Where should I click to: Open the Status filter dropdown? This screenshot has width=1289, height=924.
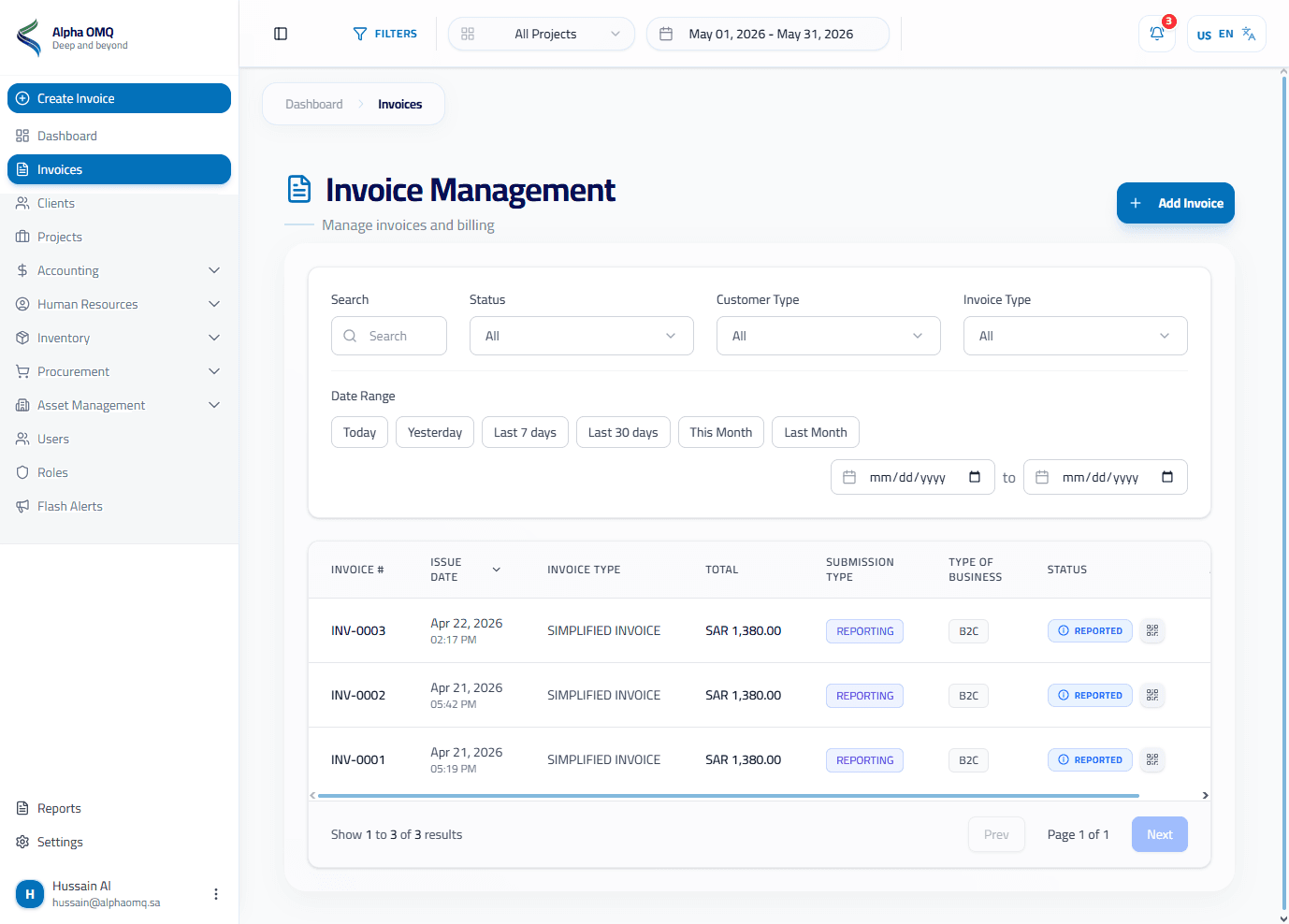582,336
